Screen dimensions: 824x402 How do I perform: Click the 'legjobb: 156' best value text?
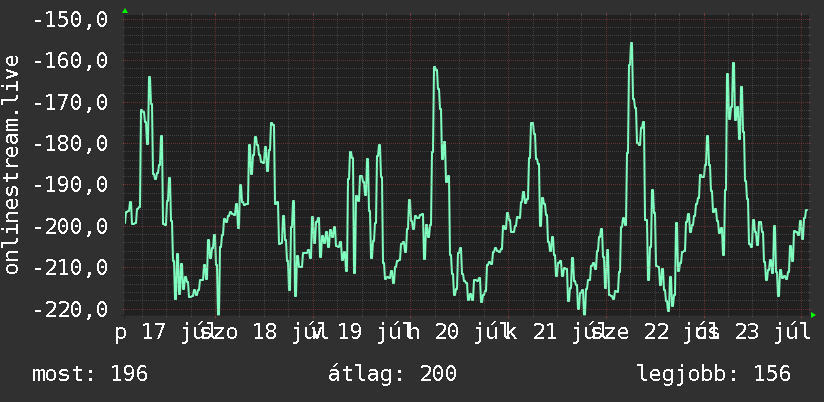714,374
